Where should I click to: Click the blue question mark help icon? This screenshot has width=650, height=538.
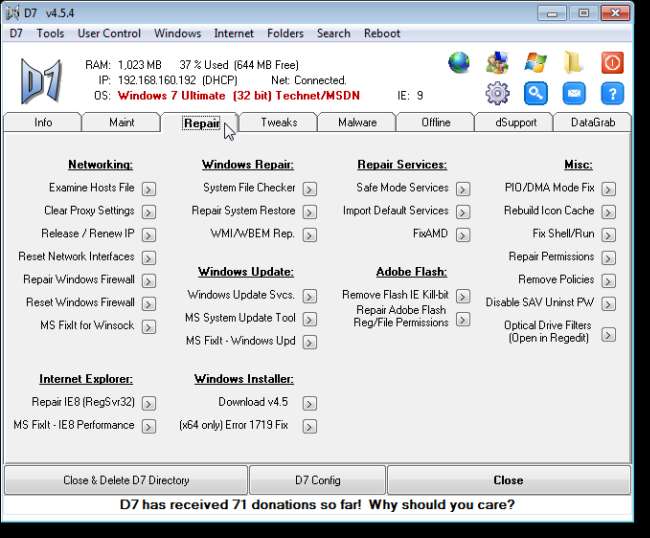tap(612, 94)
